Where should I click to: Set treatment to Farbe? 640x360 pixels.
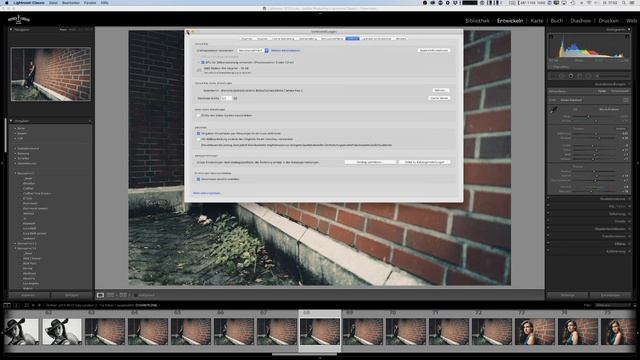pyautogui.click(x=602, y=91)
